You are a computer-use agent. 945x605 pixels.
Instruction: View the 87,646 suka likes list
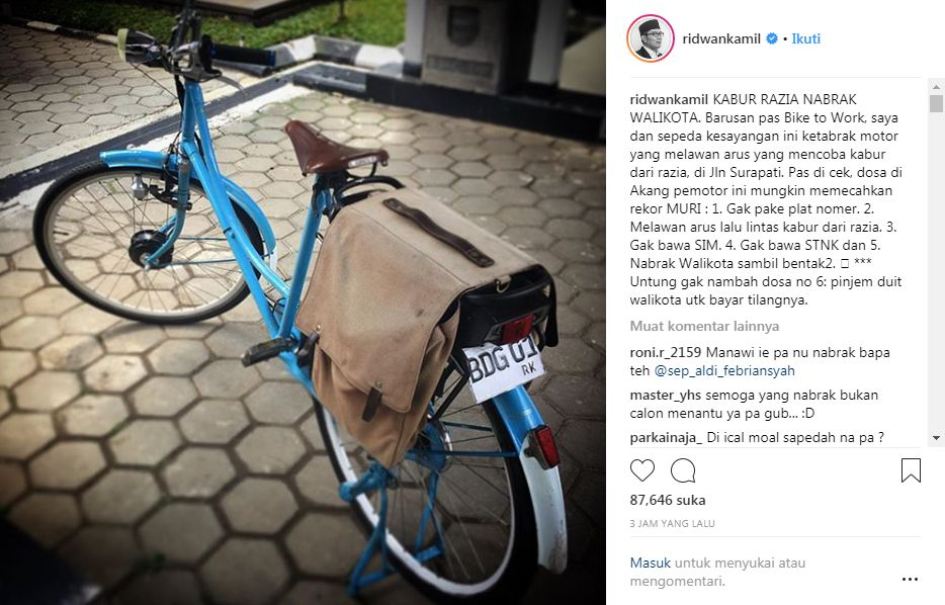click(x=668, y=500)
